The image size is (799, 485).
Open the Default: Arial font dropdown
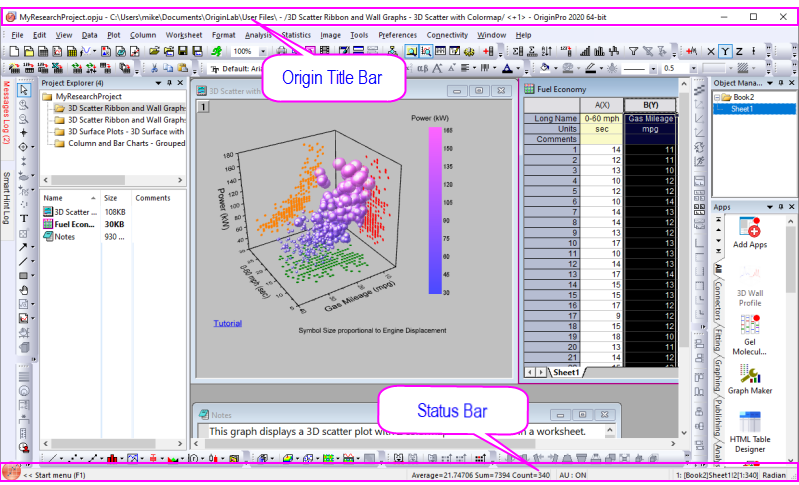(x=237, y=68)
